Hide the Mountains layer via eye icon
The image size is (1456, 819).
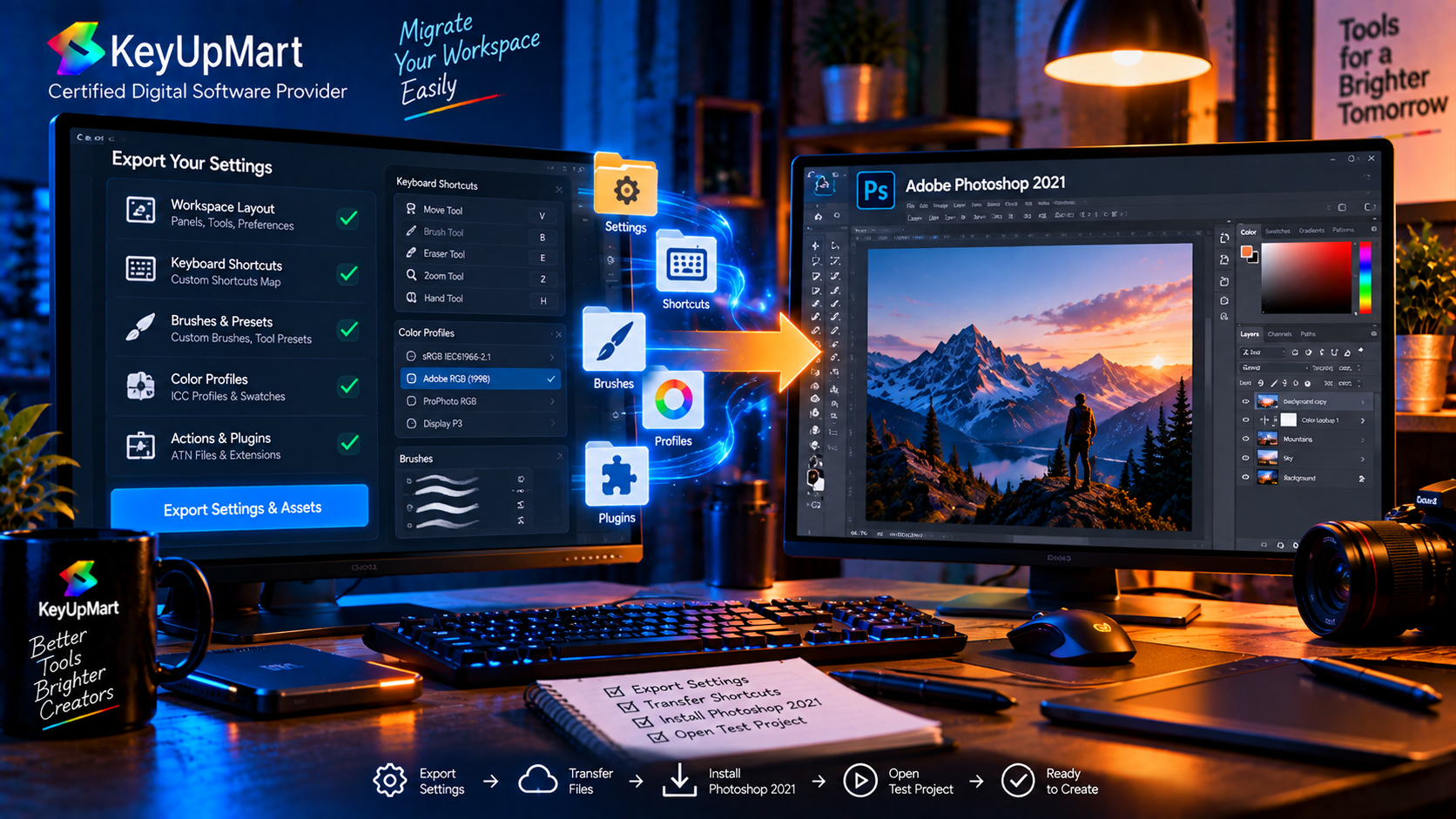1245,439
